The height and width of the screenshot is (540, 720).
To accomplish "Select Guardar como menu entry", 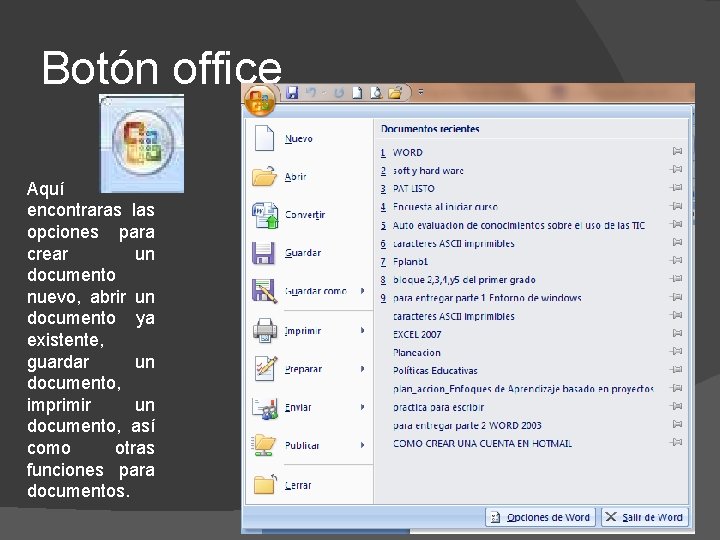I will click(315, 291).
